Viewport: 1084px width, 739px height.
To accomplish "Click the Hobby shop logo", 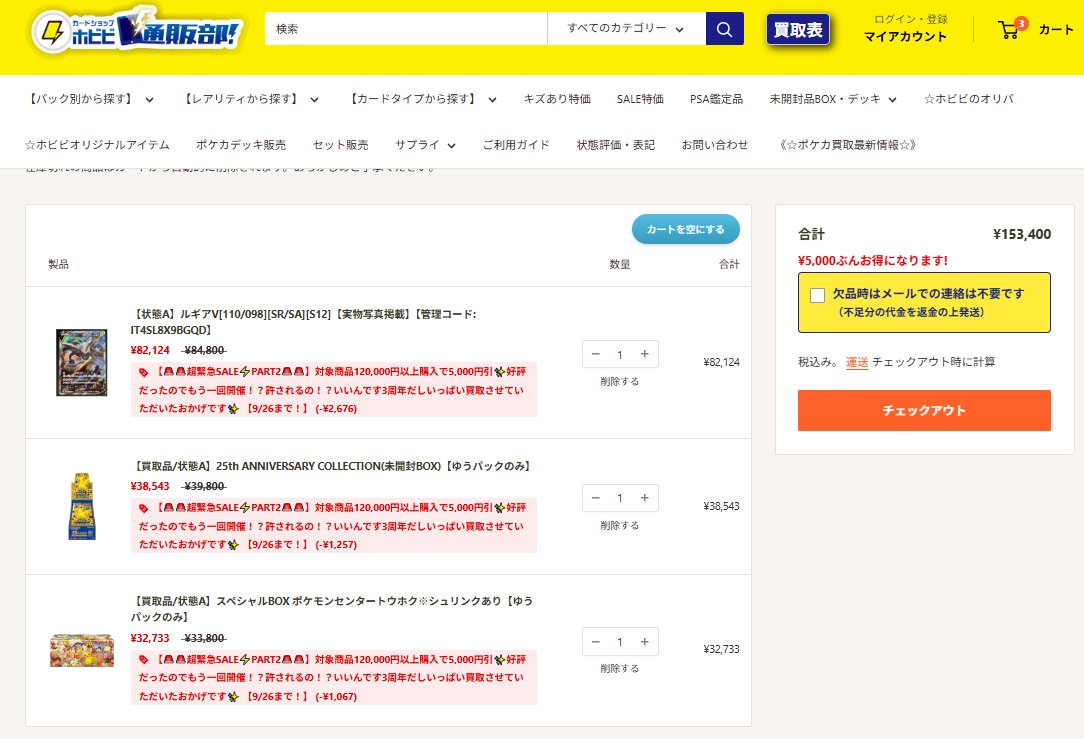I will click(137, 32).
